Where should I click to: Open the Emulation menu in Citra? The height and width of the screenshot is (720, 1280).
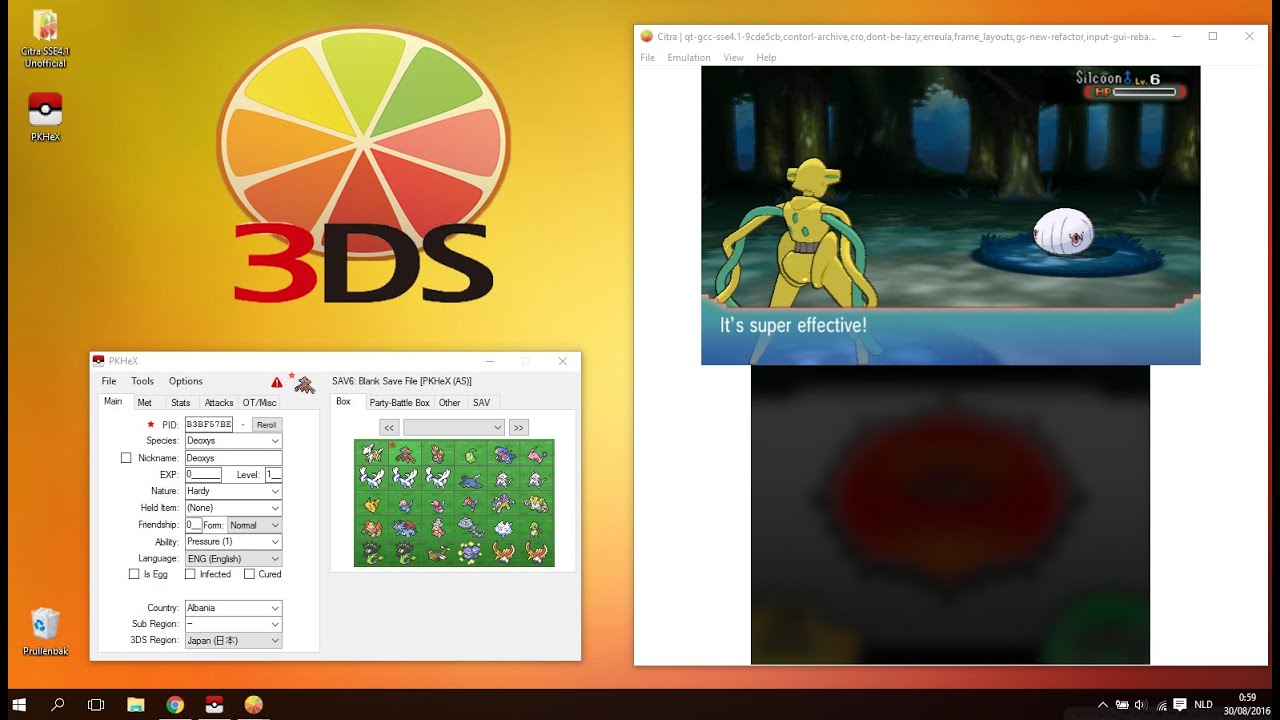[x=689, y=58]
